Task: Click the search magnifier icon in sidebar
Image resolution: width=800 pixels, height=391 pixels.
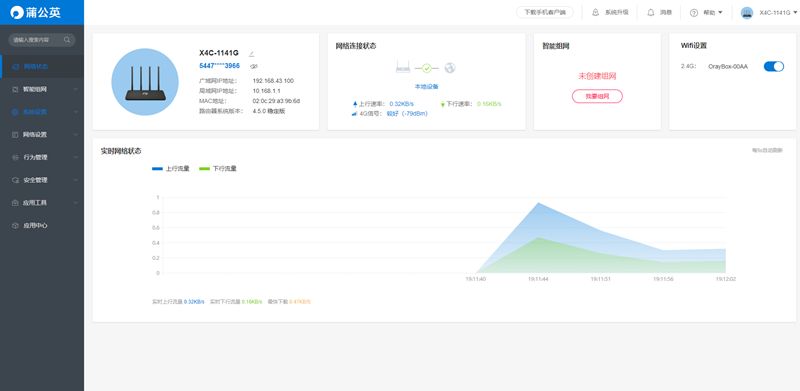Action: (67, 40)
